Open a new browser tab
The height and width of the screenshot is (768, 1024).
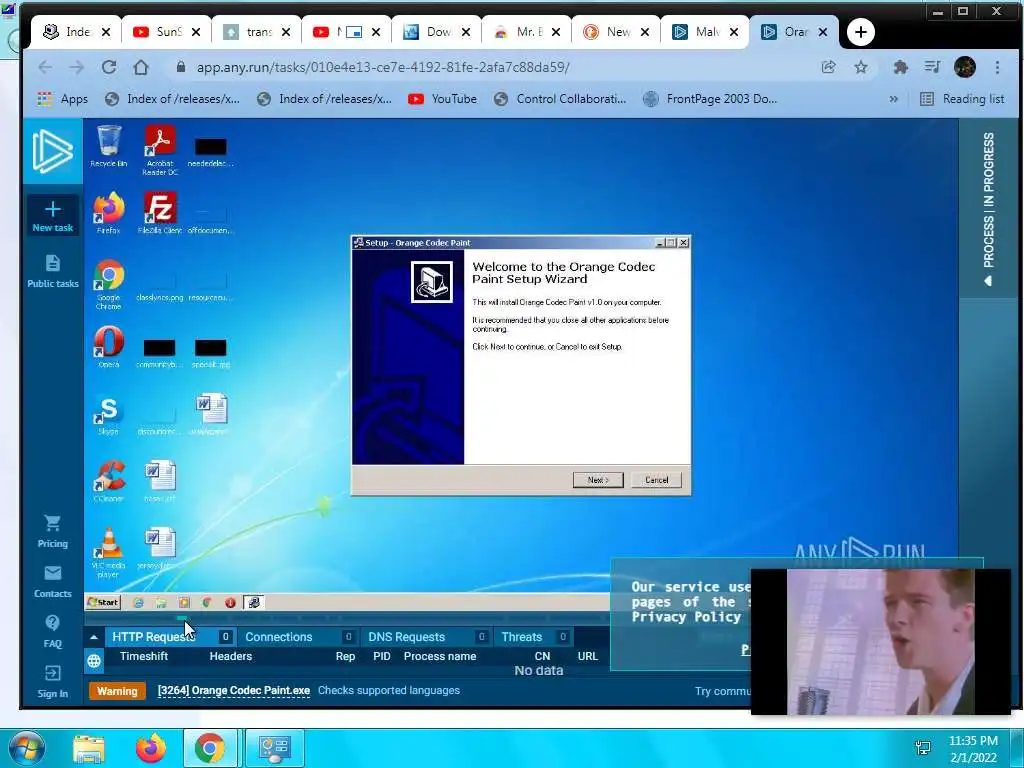[861, 32]
